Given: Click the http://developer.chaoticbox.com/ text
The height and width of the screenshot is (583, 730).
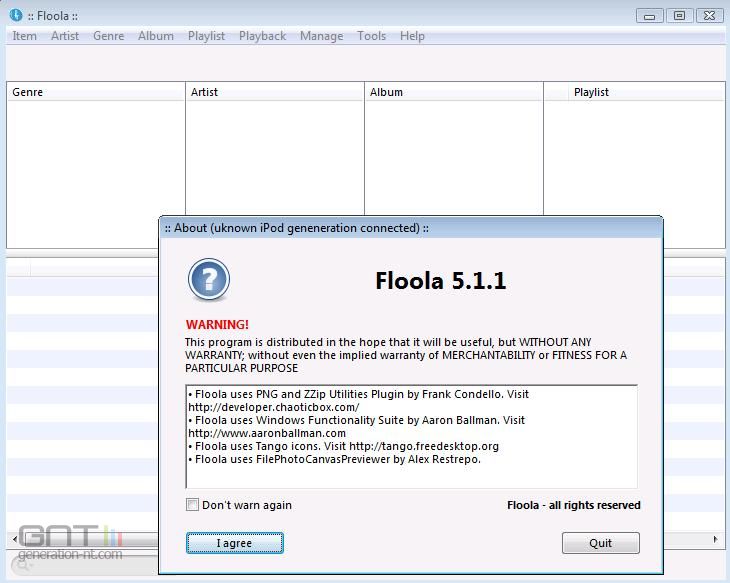Looking at the screenshot, I should [x=274, y=407].
